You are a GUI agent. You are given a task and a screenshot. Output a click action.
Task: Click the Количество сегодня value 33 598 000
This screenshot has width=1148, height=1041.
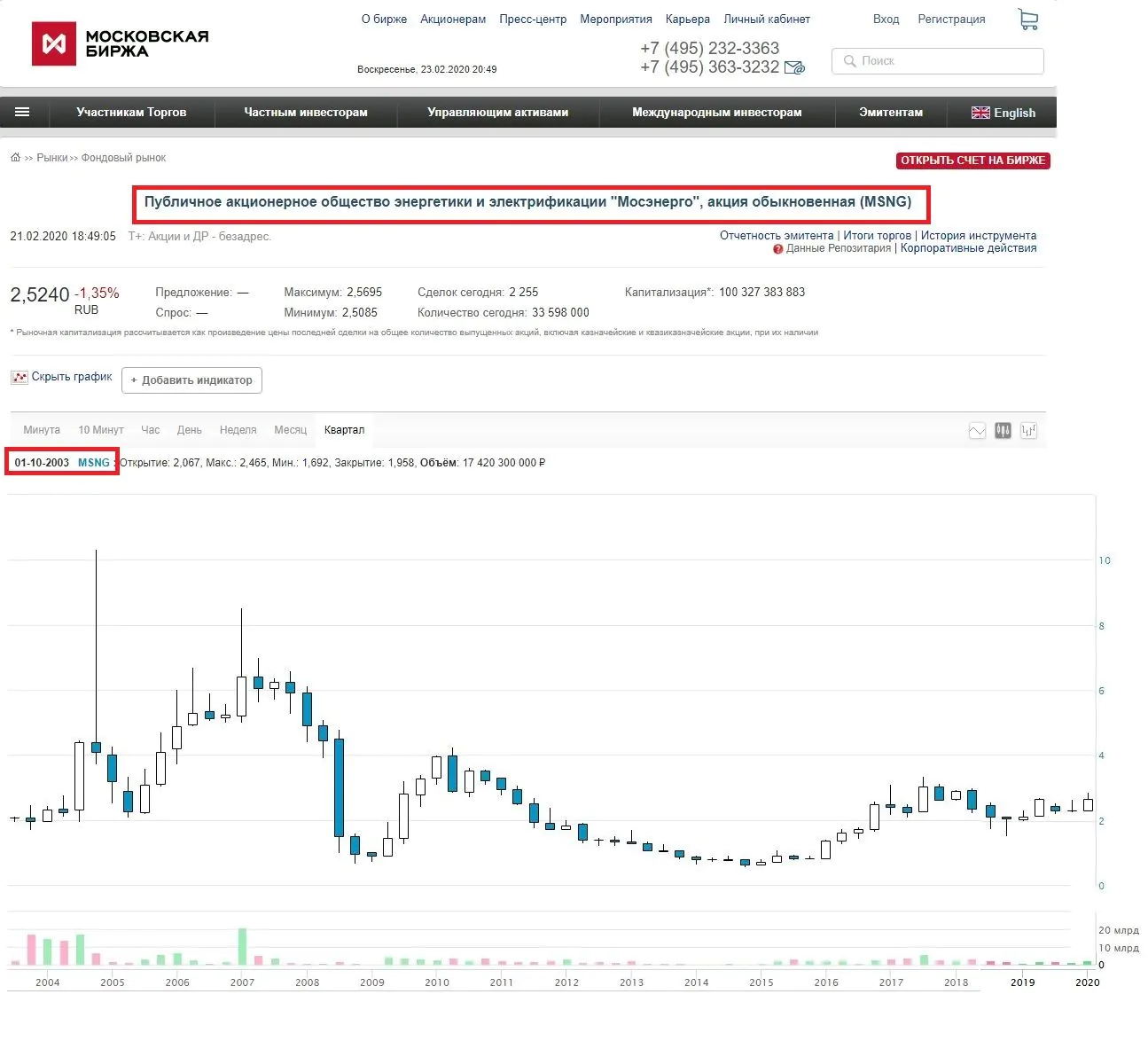pos(560,312)
